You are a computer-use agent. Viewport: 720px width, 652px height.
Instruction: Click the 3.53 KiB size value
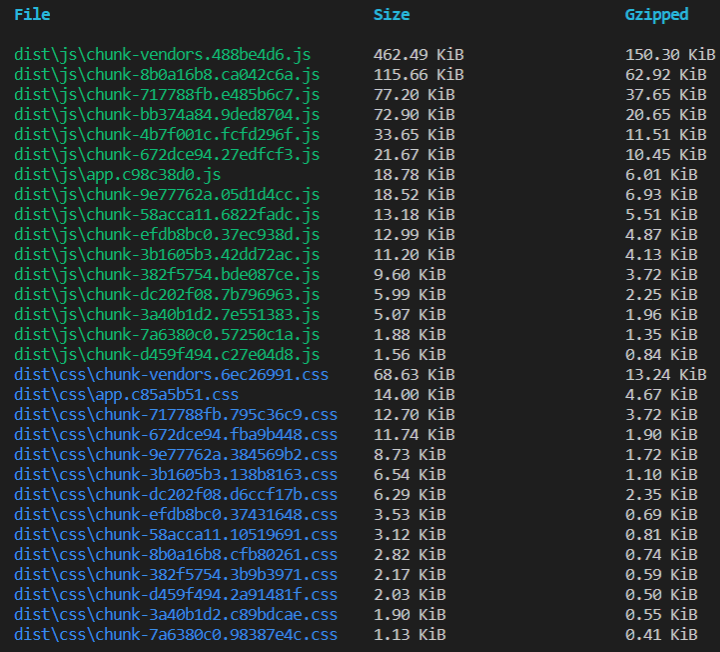point(410,514)
